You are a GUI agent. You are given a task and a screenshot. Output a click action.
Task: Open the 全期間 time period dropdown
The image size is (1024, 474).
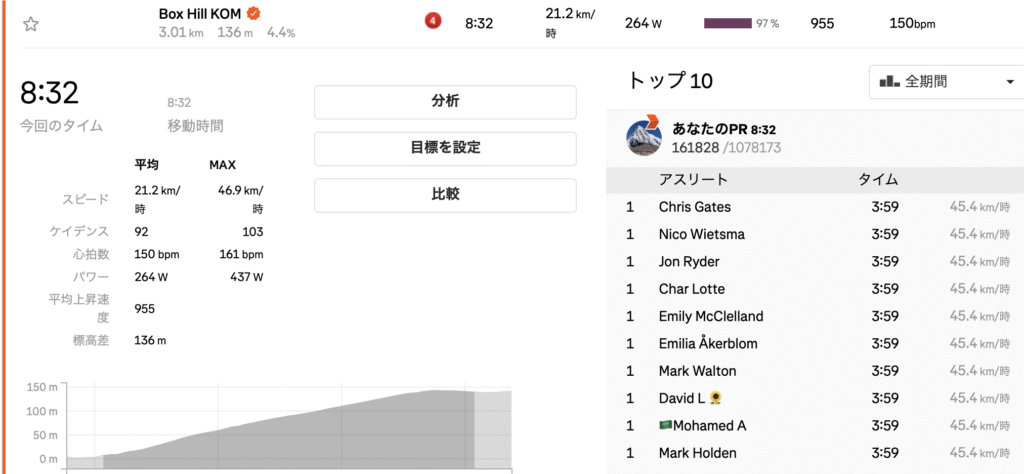coord(945,82)
